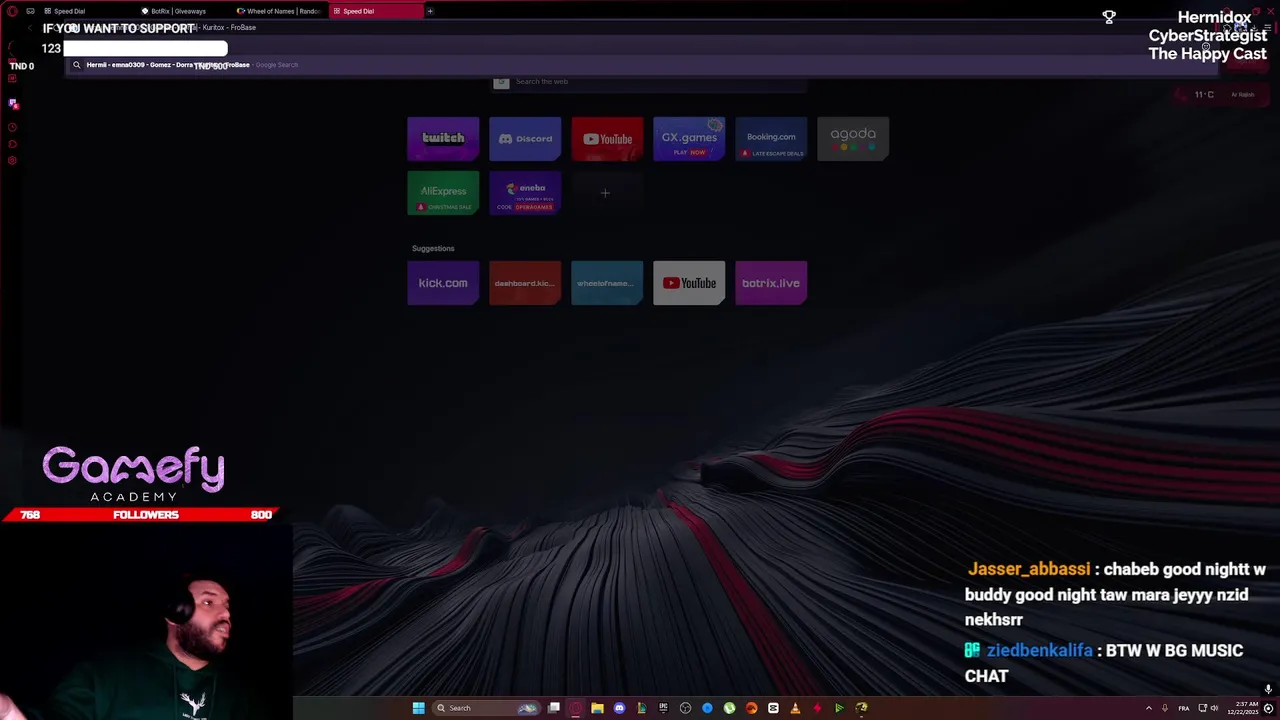Click the last yellow-dark taskbar app icon
1280x720 pixels.
(861, 708)
